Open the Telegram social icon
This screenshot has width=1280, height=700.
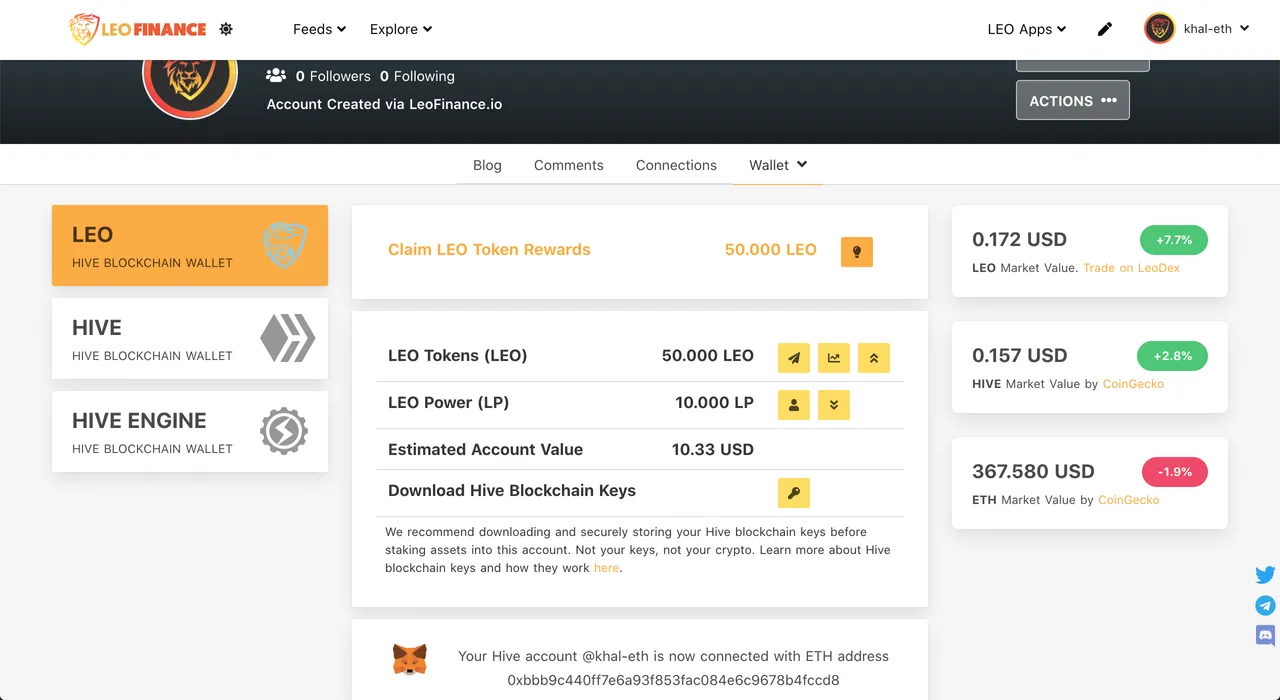pos(1265,605)
